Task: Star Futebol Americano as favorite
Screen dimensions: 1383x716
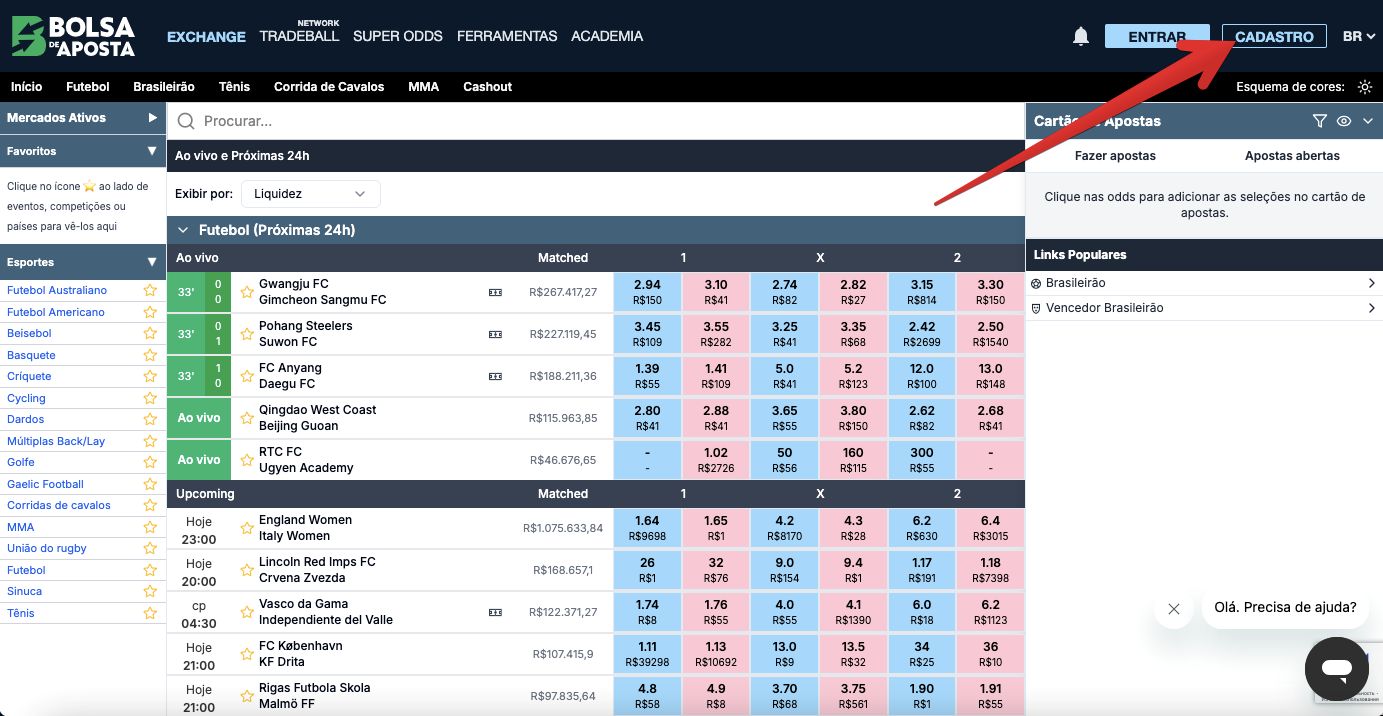Action: (150, 312)
